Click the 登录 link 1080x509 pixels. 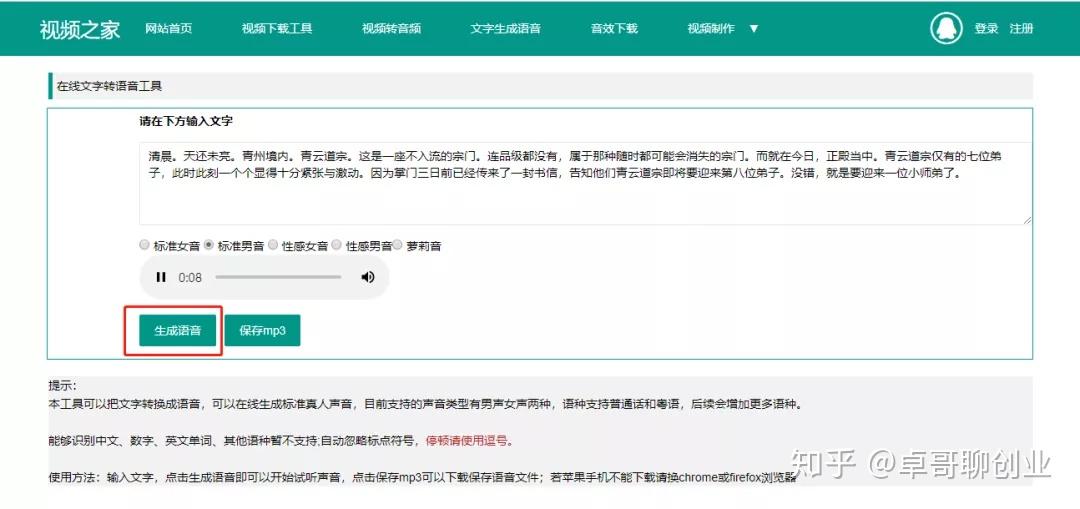(986, 29)
